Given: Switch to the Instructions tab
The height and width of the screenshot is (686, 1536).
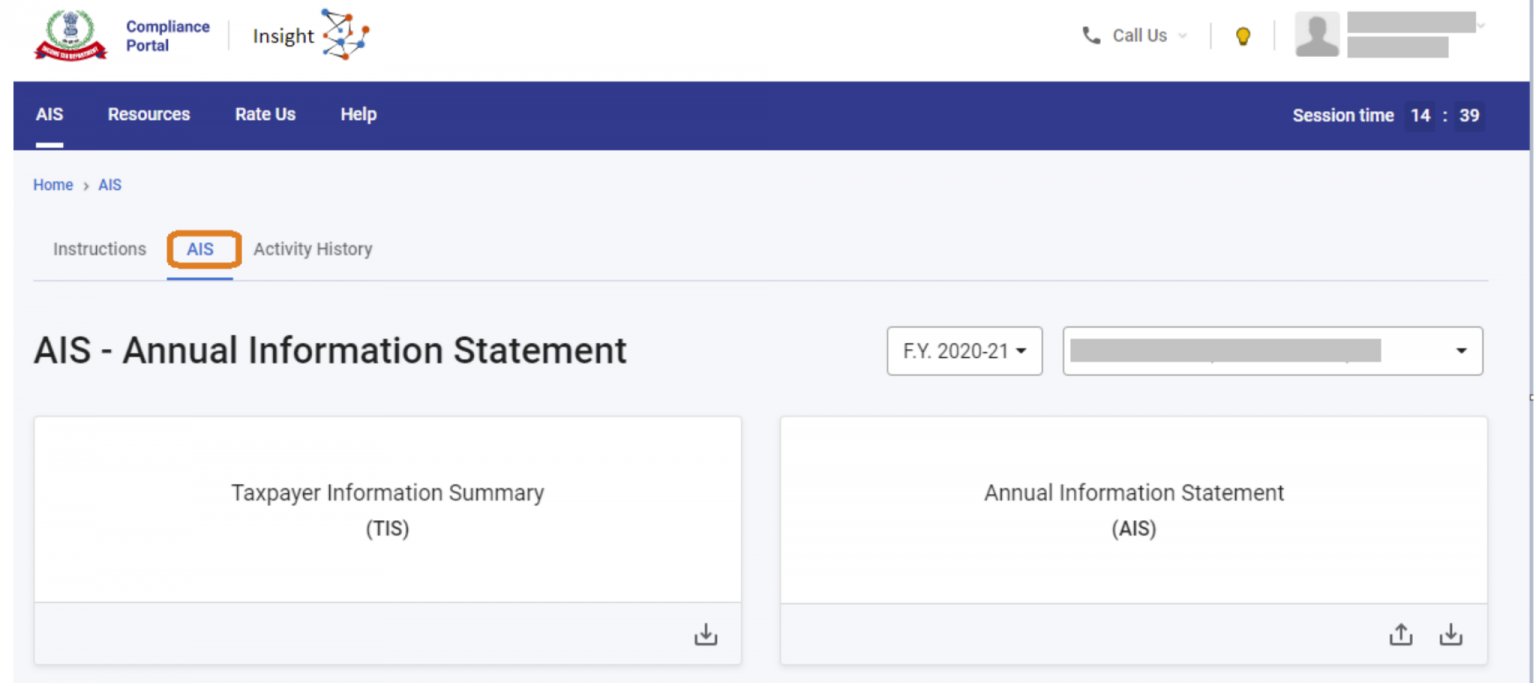Looking at the screenshot, I should [99, 249].
